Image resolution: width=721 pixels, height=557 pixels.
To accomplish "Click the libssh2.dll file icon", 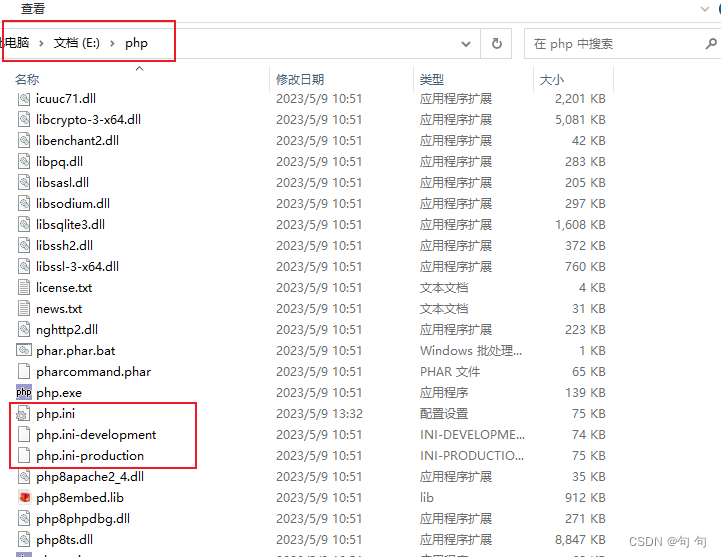I will coord(24,246).
